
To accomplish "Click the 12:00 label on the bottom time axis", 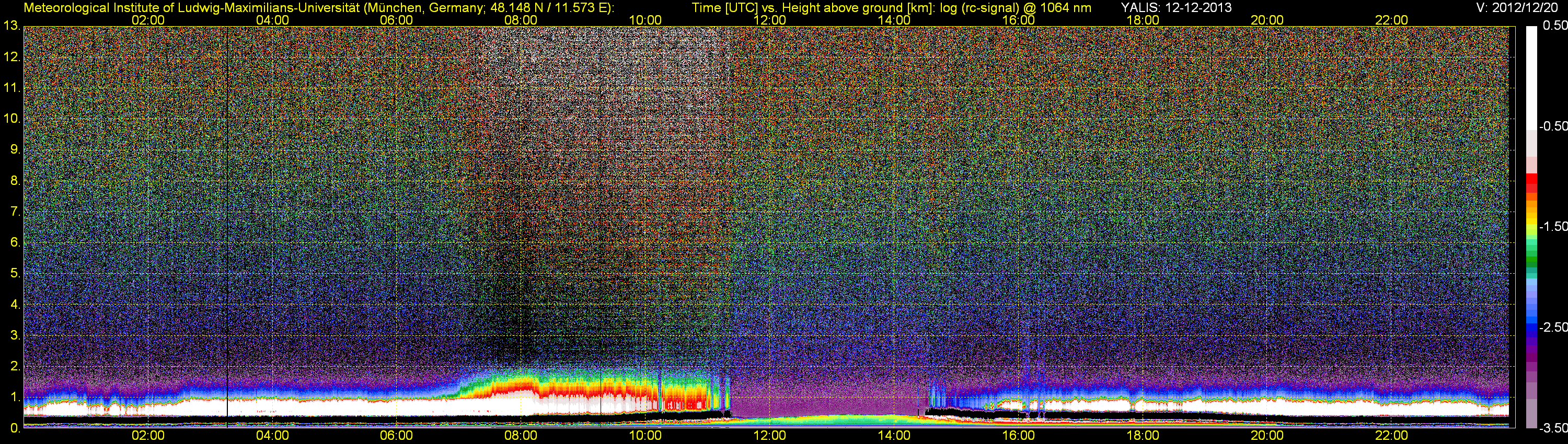I will (x=769, y=436).
